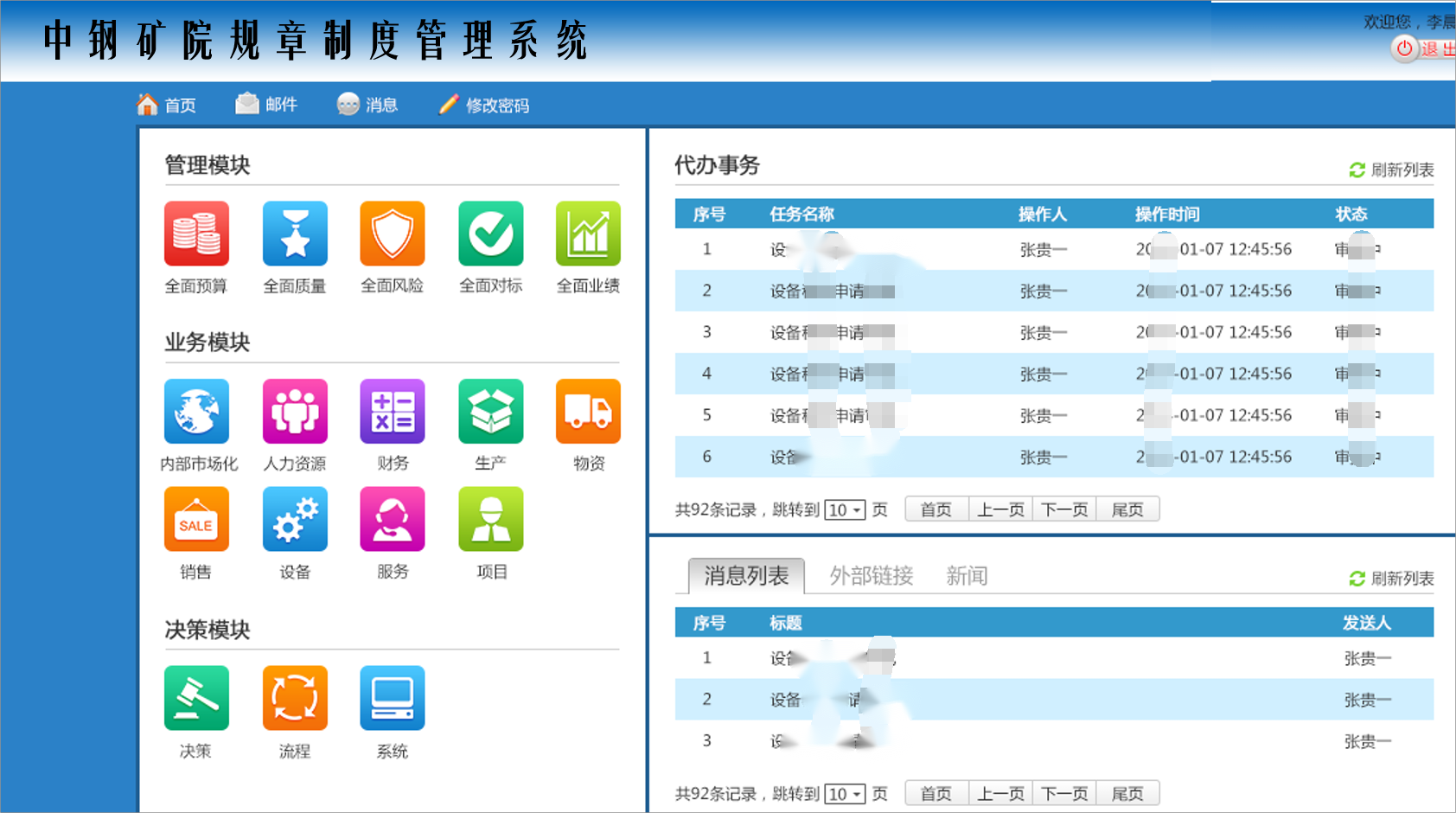This screenshot has height=813, width=1456.
Task: Click 刷新列表 above the 代办事务 table
Action: 1392,170
